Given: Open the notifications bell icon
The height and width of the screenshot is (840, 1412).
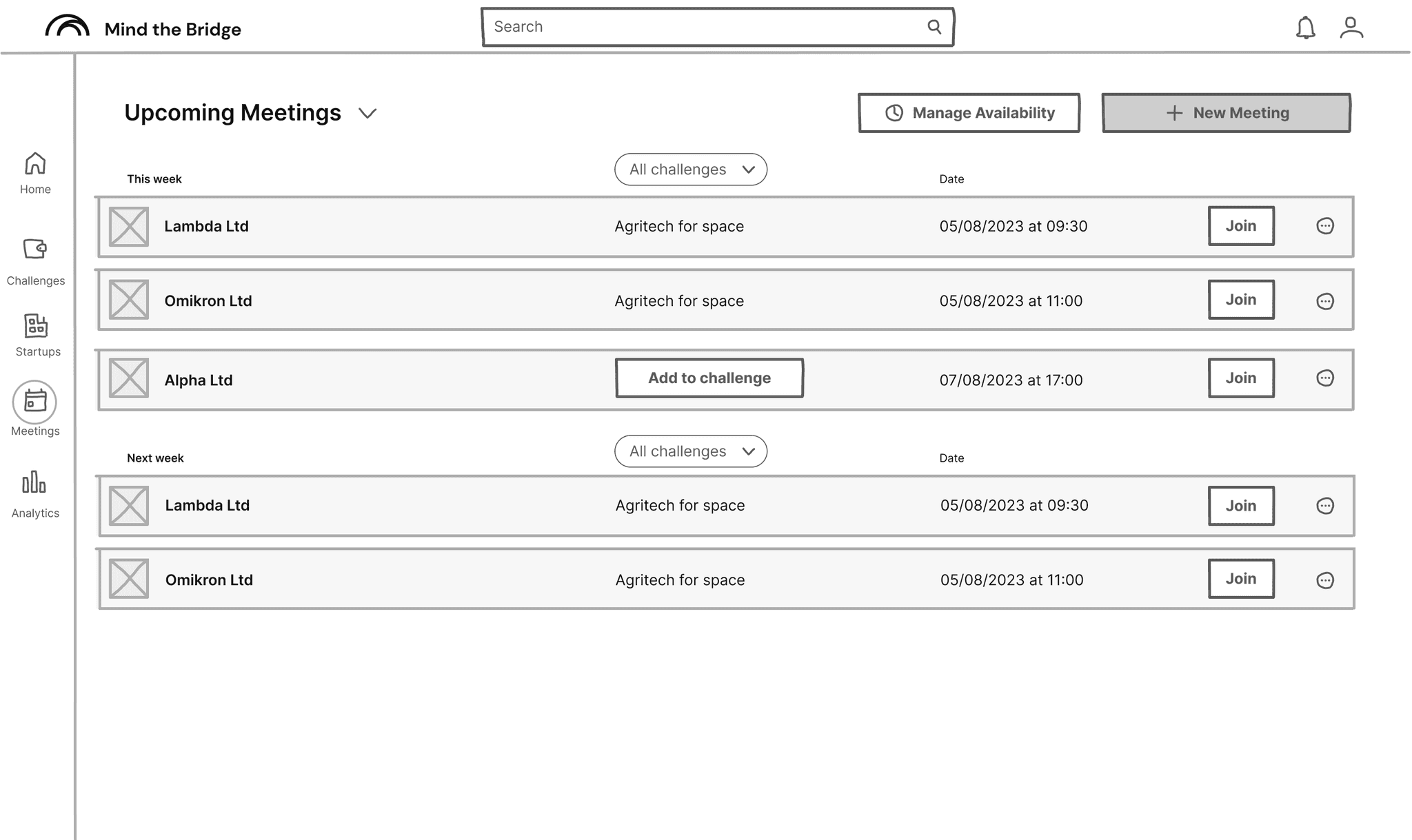Looking at the screenshot, I should pyautogui.click(x=1305, y=28).
